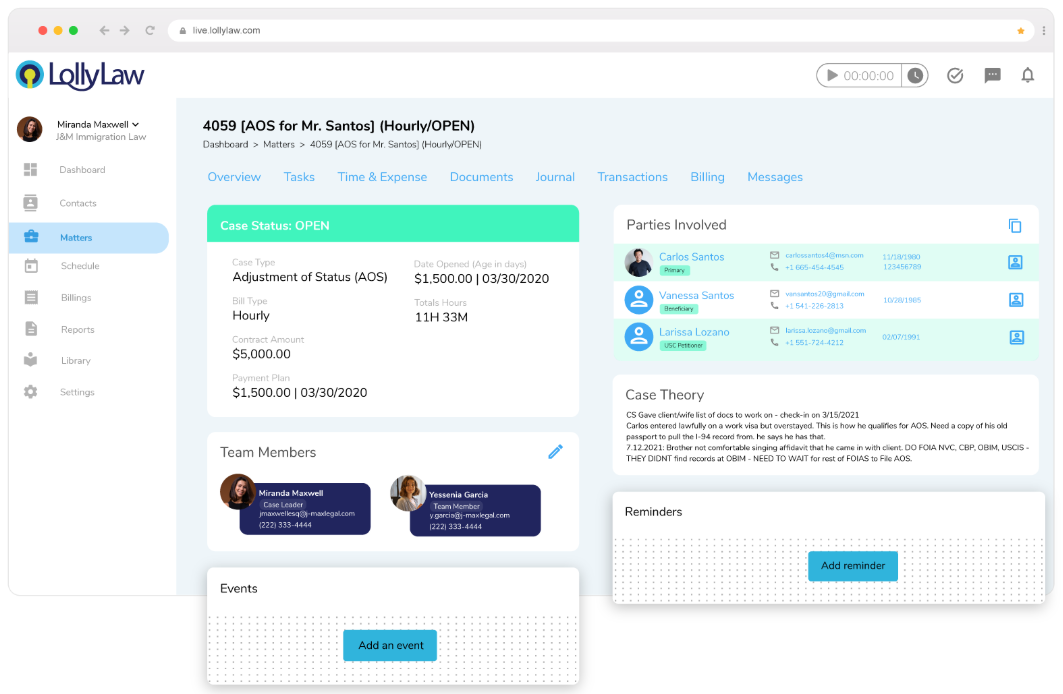This screenshot has width=1063, height=694.
Task: Open the contact card icon for Vanessa Santos
Action: 1016,300
